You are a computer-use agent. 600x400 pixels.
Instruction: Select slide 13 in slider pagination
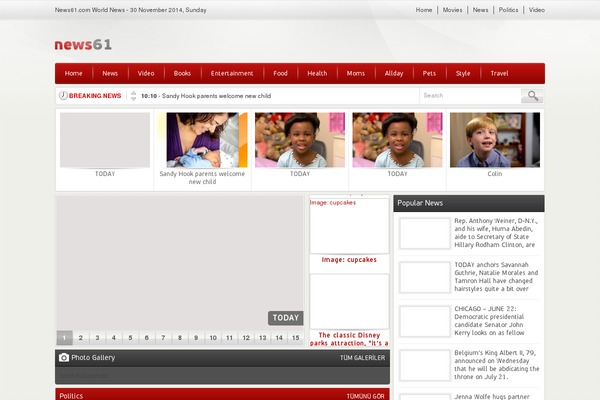coord(262,338)
